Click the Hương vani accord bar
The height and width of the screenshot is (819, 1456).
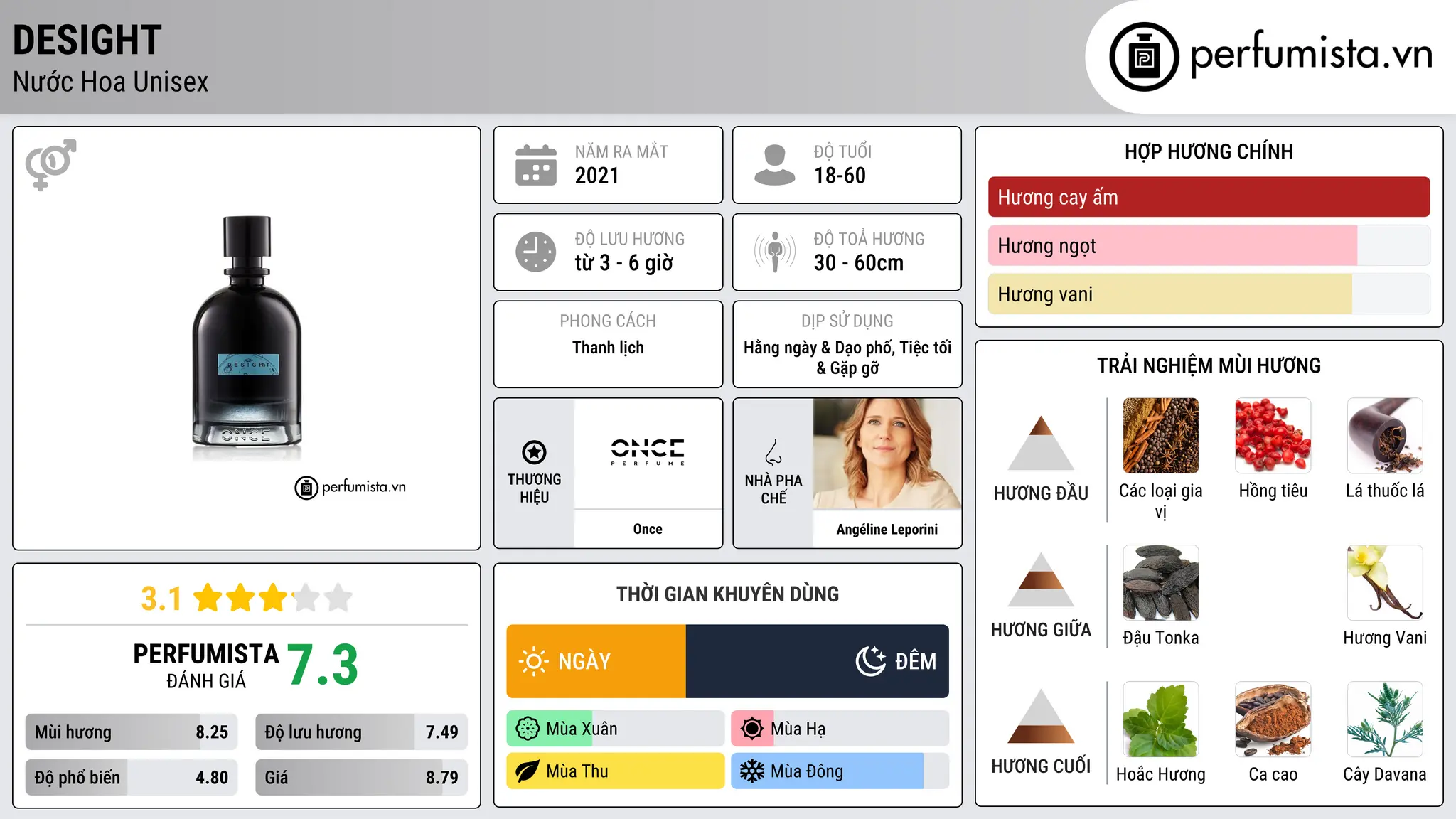click(1209, 294)
